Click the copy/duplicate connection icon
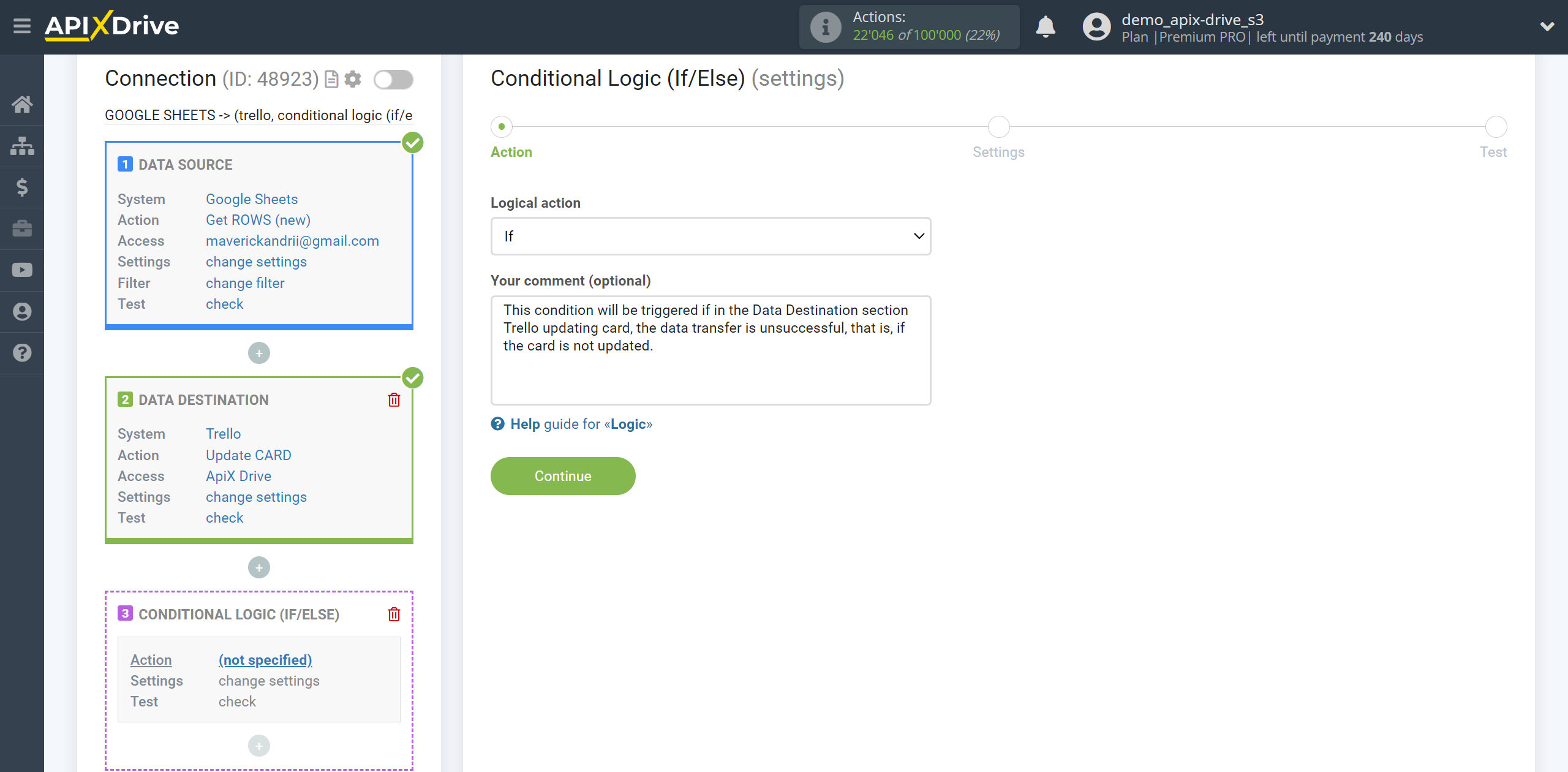This screenshot has width=1568, height=772. 332,80
